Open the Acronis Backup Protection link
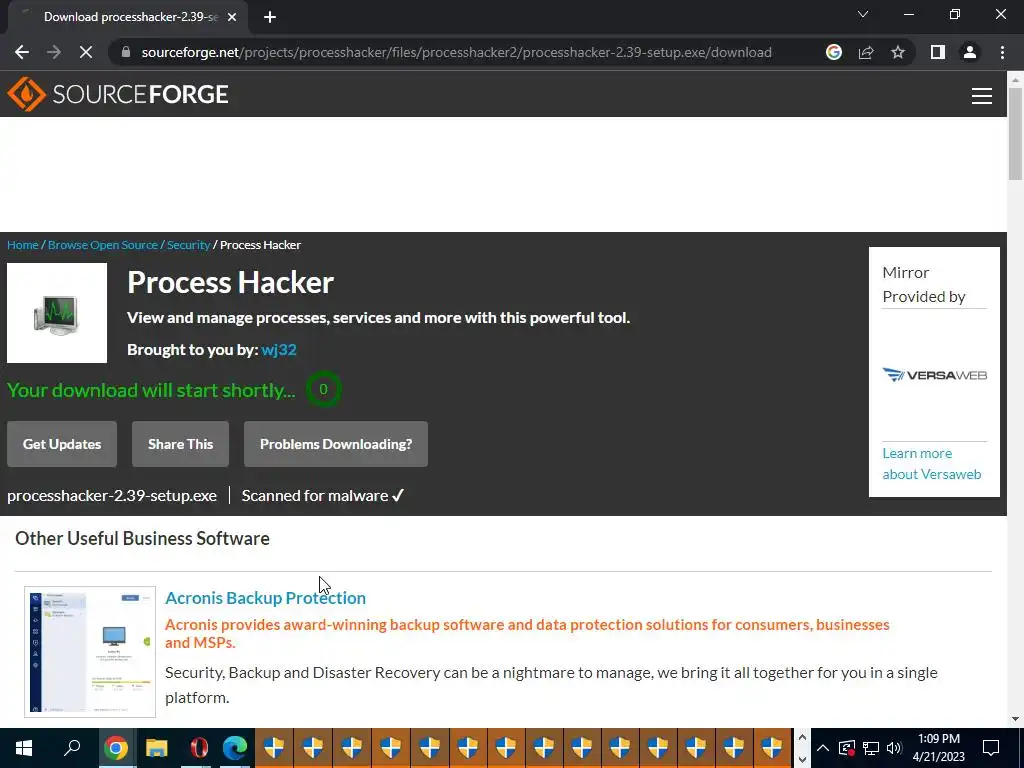The image size is (1024, 768). click(x=265, y=598)
